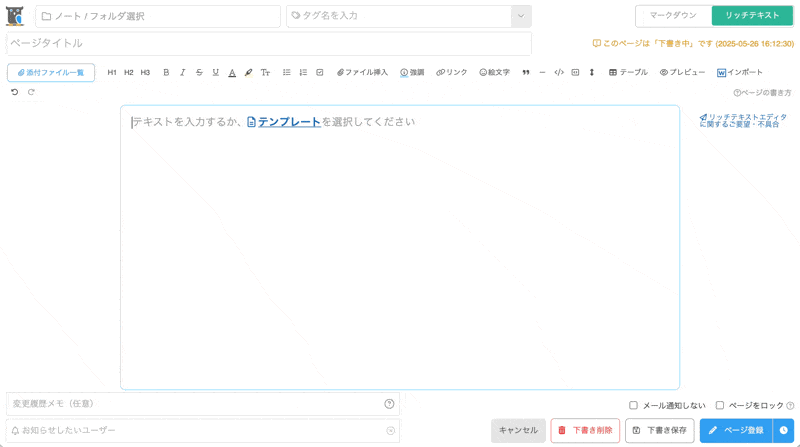This screenshot has width=800, height=447.
Task: Open the text color tool
Action: coord(232,72)
